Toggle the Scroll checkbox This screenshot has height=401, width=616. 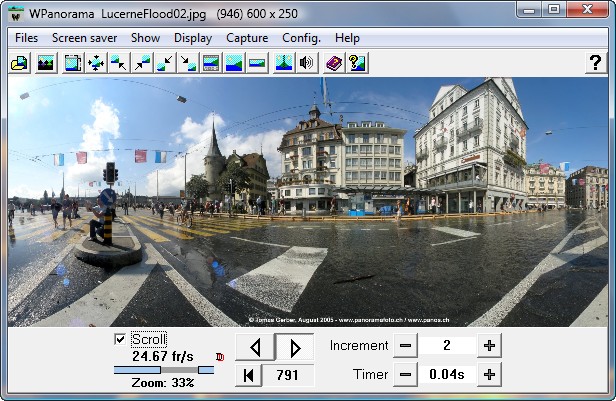pos(120,339)
